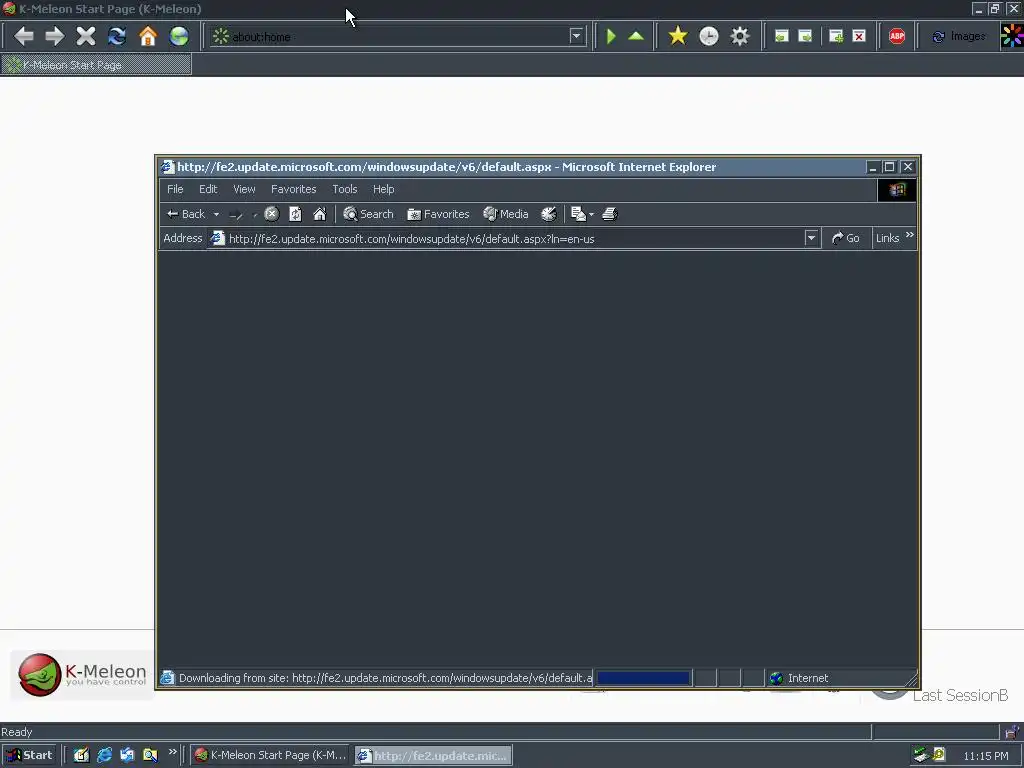Click the IE Print icon
Screen dimensions: 1024x768
point(610,214)
